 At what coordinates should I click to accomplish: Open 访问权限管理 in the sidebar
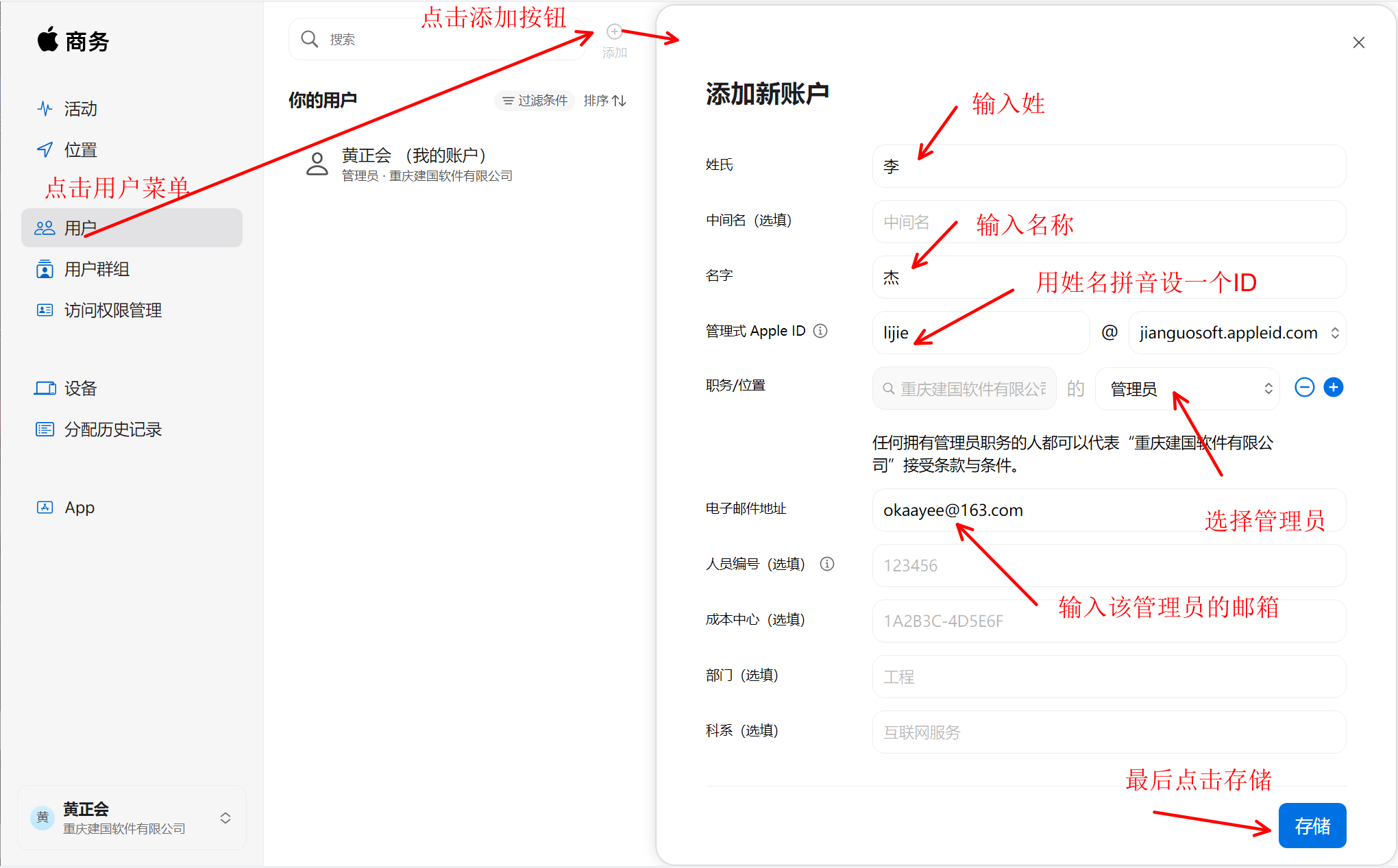coord(132,310)
